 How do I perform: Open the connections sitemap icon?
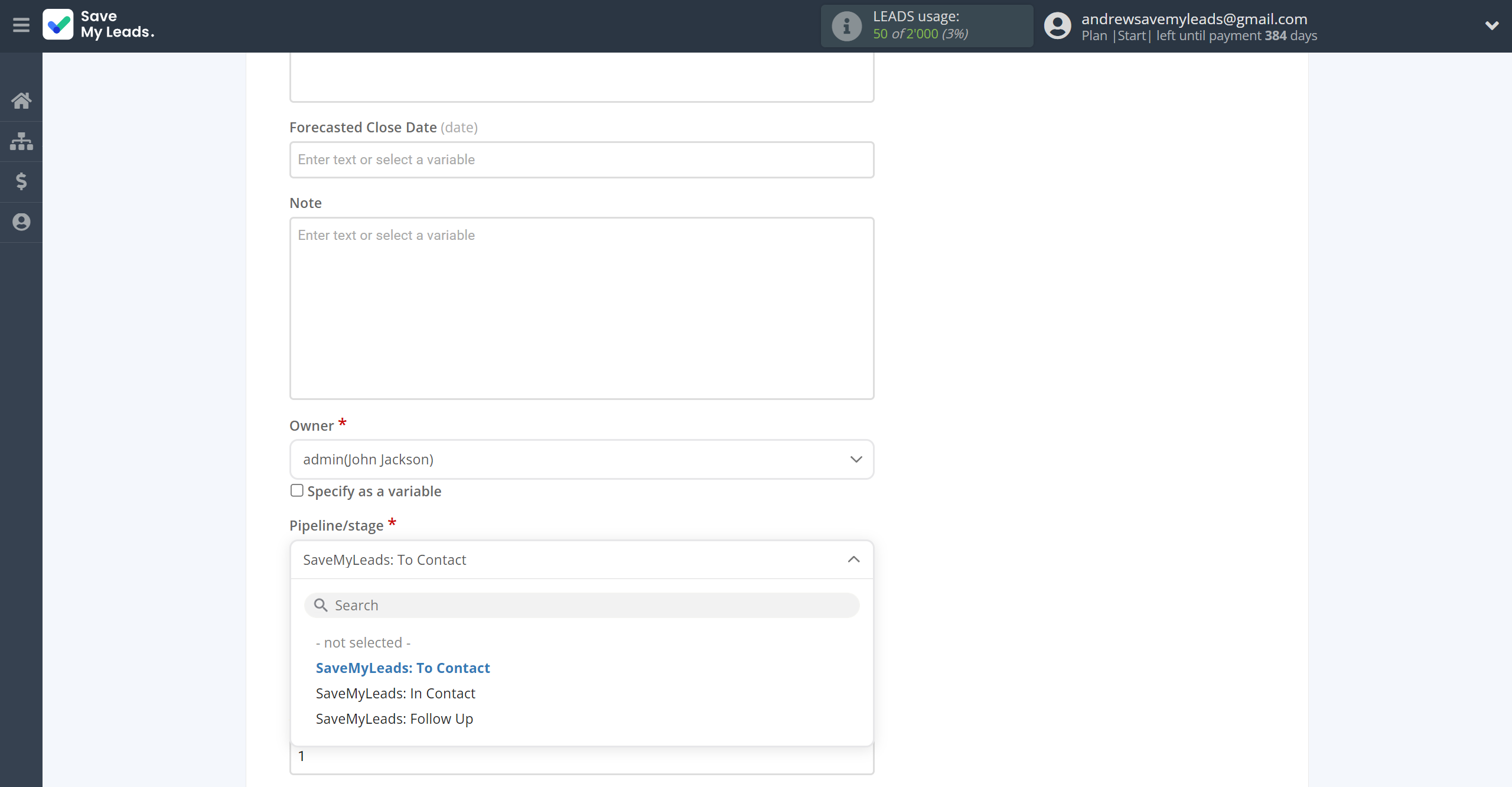[21, 141]
